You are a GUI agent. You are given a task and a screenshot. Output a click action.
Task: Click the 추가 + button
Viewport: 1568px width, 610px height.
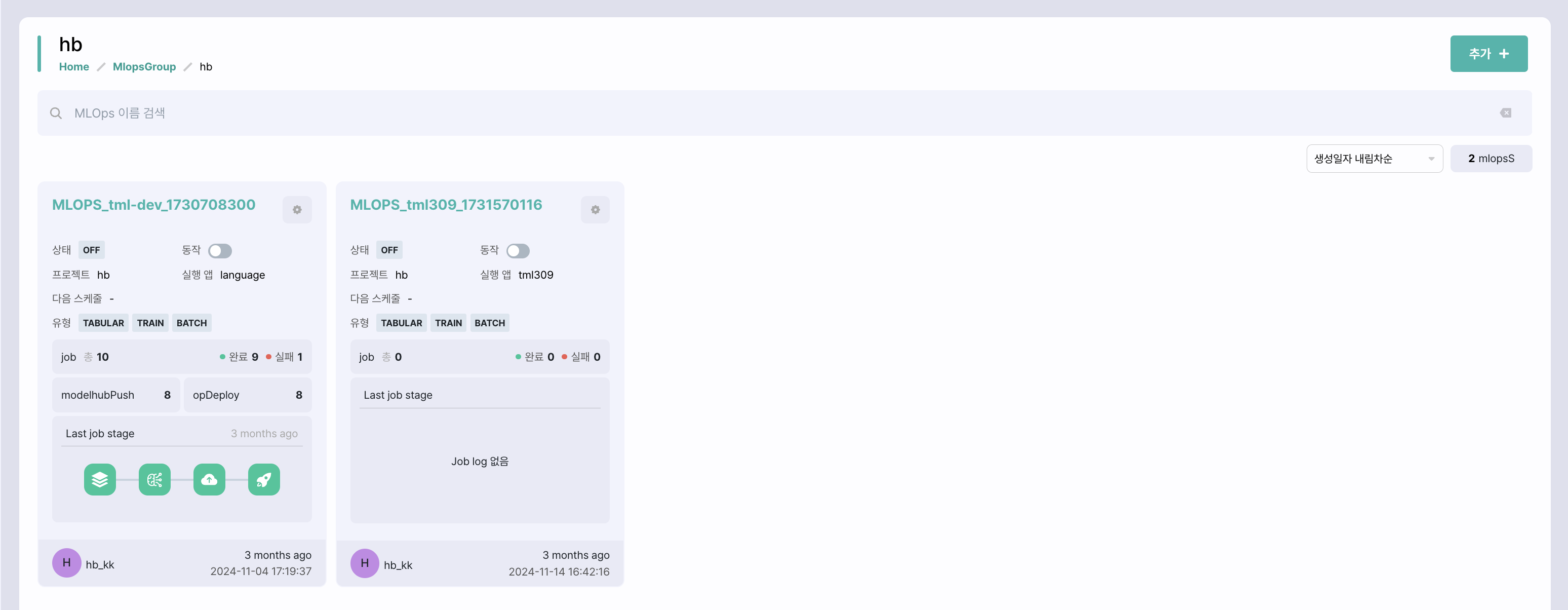pyautogui.click(x=1489, y=54)
